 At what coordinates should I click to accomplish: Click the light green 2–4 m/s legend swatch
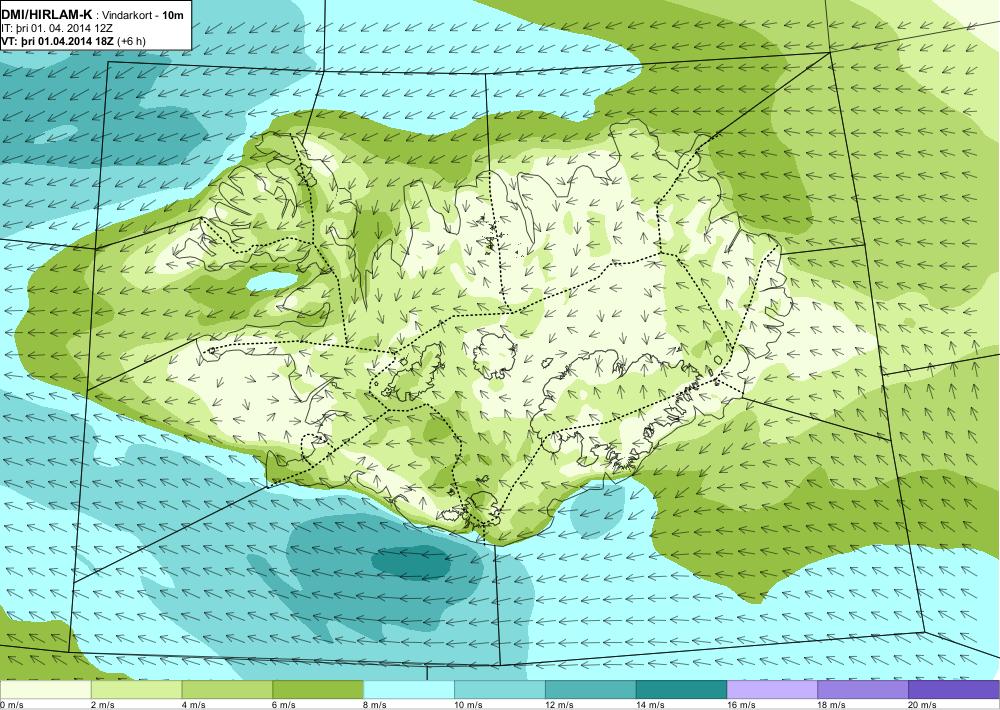(x=136, y=690)
